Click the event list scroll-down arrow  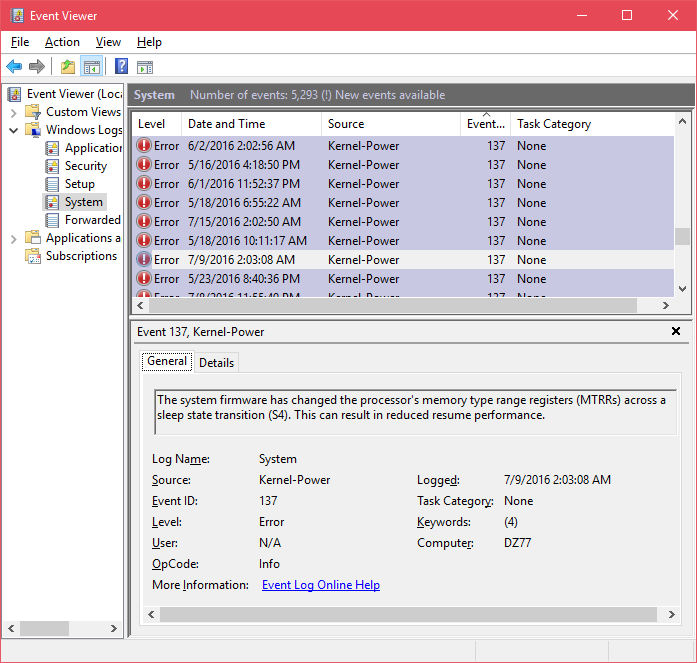point(682,288)
